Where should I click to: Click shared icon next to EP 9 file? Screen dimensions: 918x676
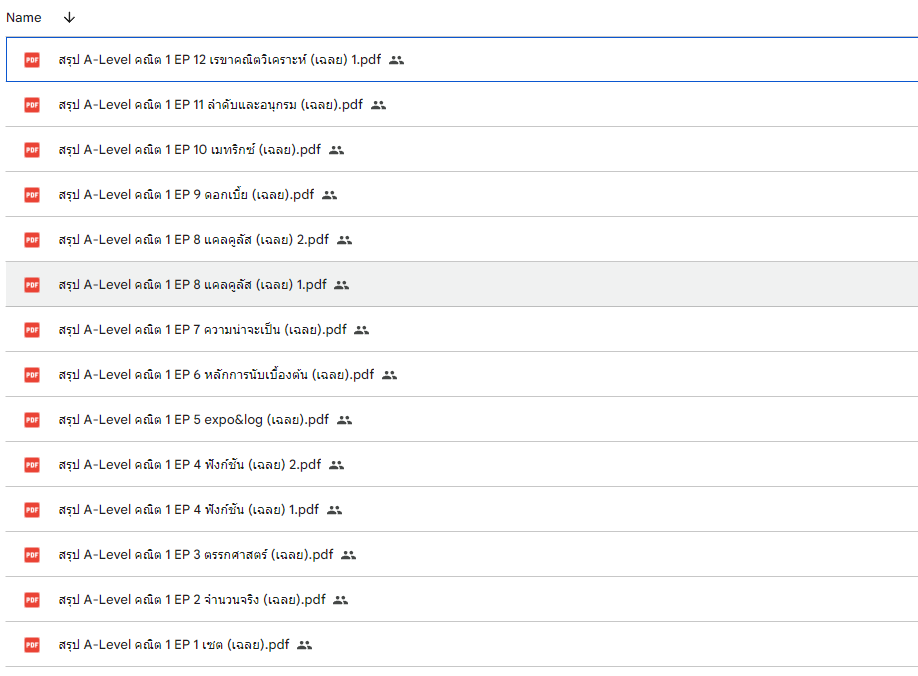pos(330,195)
